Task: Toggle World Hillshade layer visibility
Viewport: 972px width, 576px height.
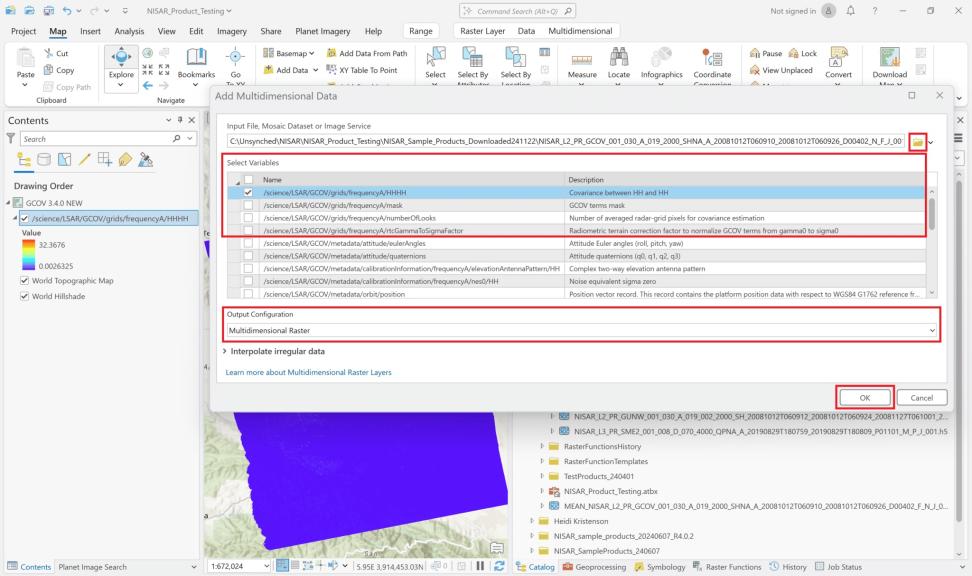Action: click(24, 296)
